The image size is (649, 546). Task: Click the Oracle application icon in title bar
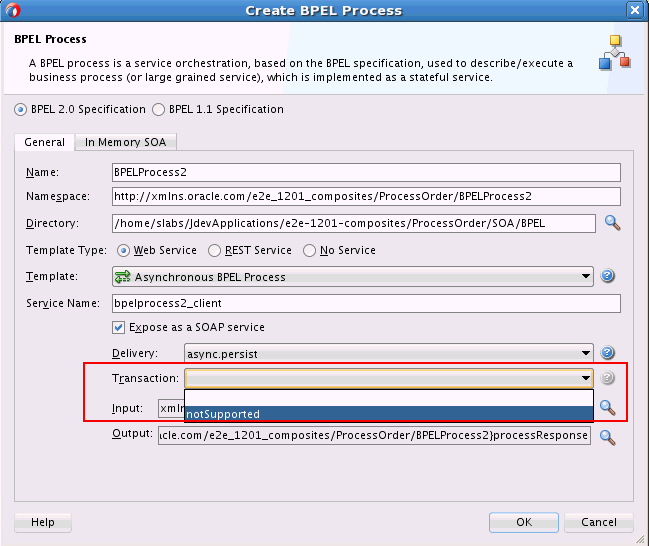pos(13,10)
